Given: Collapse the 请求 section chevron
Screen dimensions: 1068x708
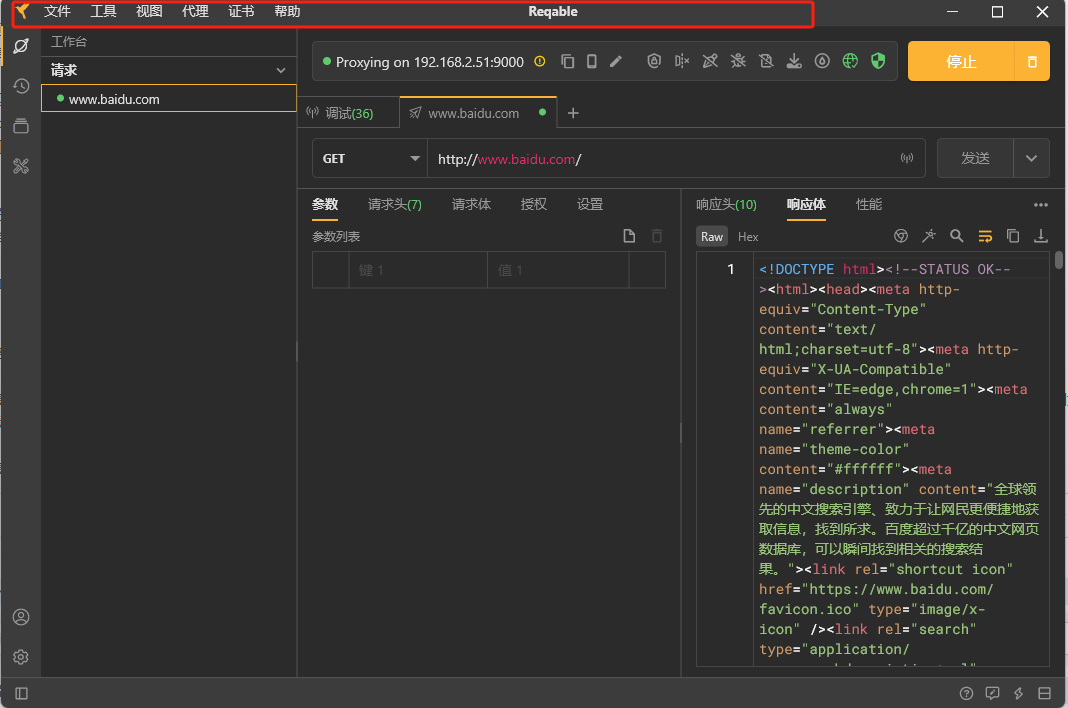Looking at the screenshot, I should (x=281, y=70).
